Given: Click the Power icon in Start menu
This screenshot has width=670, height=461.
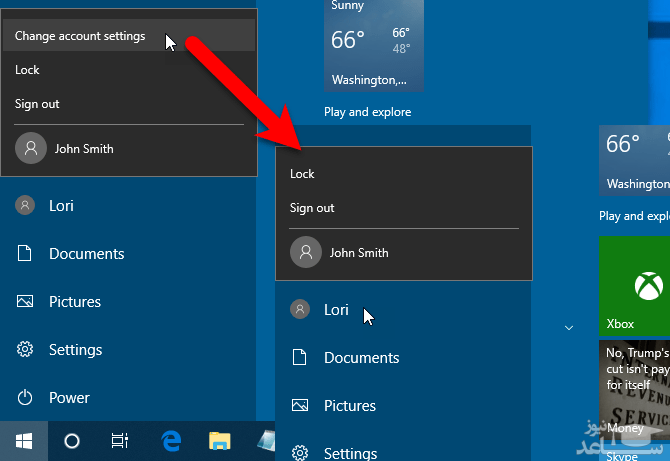Looking at the screenshot, I should pyautogui.click(x=25, y=398).
